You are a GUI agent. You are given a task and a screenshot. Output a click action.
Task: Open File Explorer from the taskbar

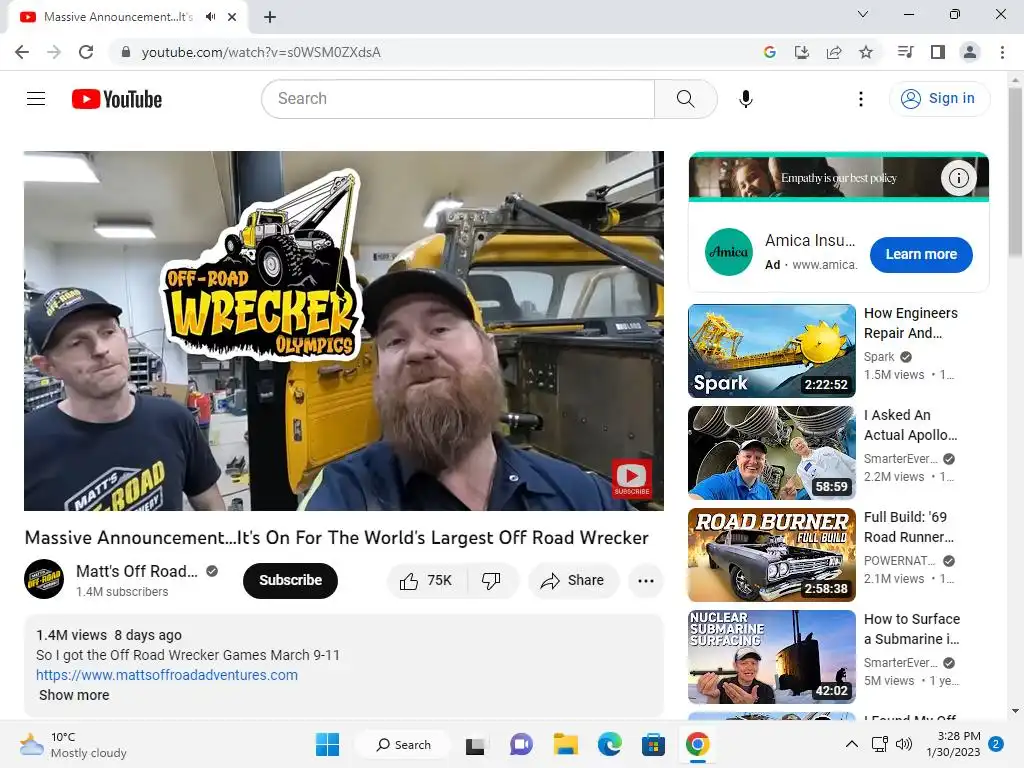click(x=566, y=744)
